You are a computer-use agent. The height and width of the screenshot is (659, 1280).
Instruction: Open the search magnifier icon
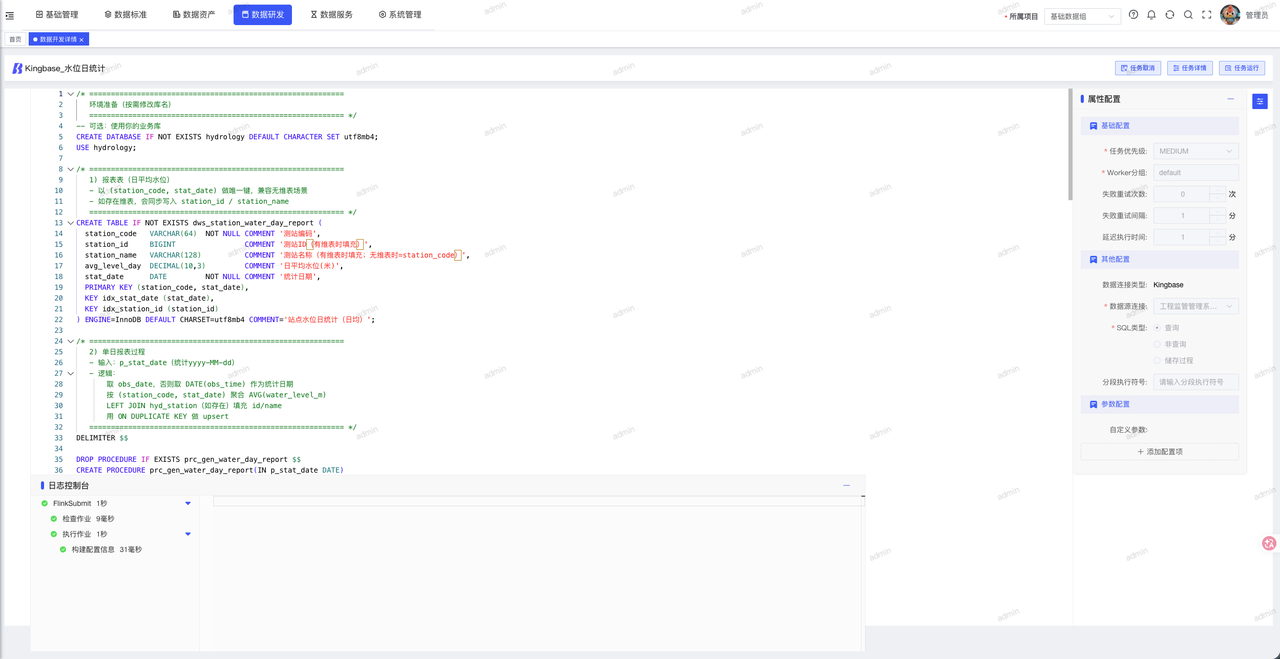coord(1188,15)
